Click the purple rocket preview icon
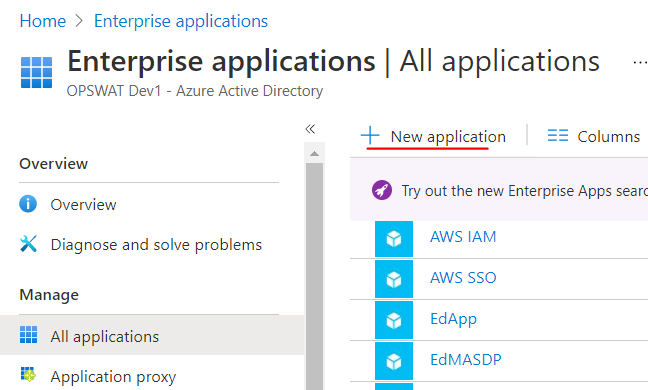This screenshot has height=390, width=648. (382, 190)
